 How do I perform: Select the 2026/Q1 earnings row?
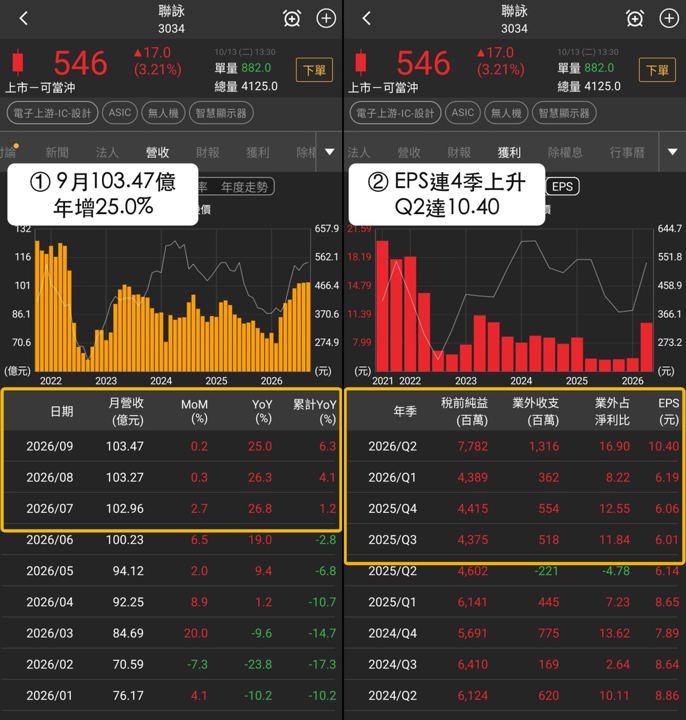(x=515, y=477)
